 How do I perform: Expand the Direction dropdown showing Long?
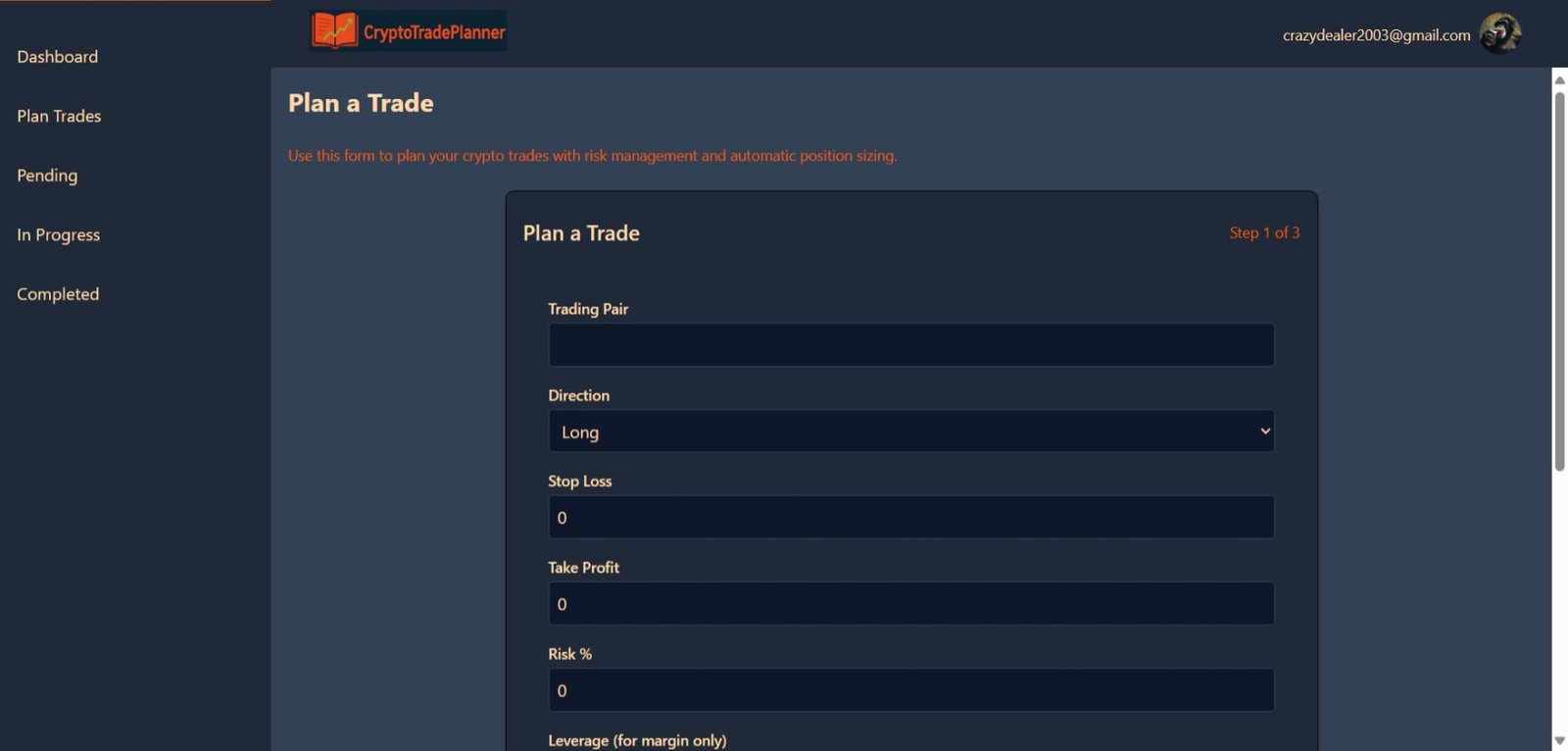tap(910, 431)
